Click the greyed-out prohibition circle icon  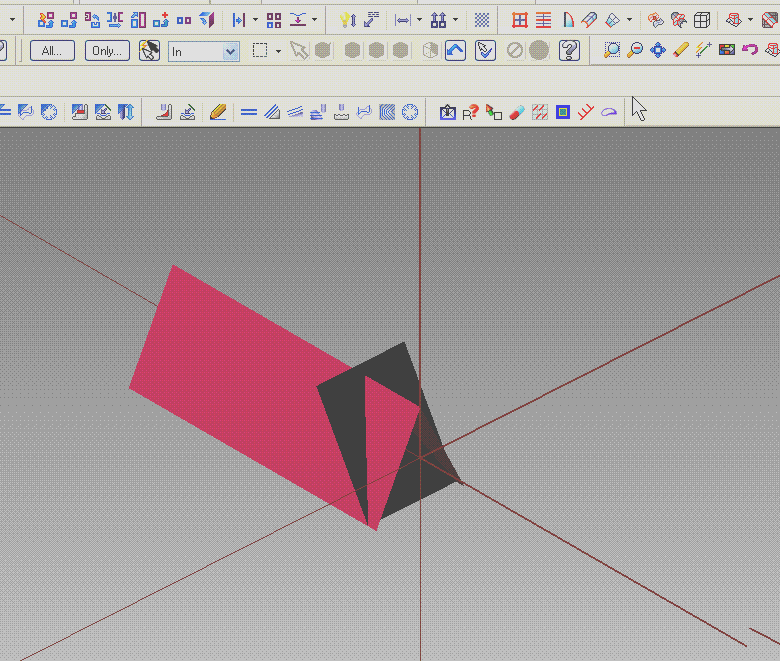[x=515, y=51]
